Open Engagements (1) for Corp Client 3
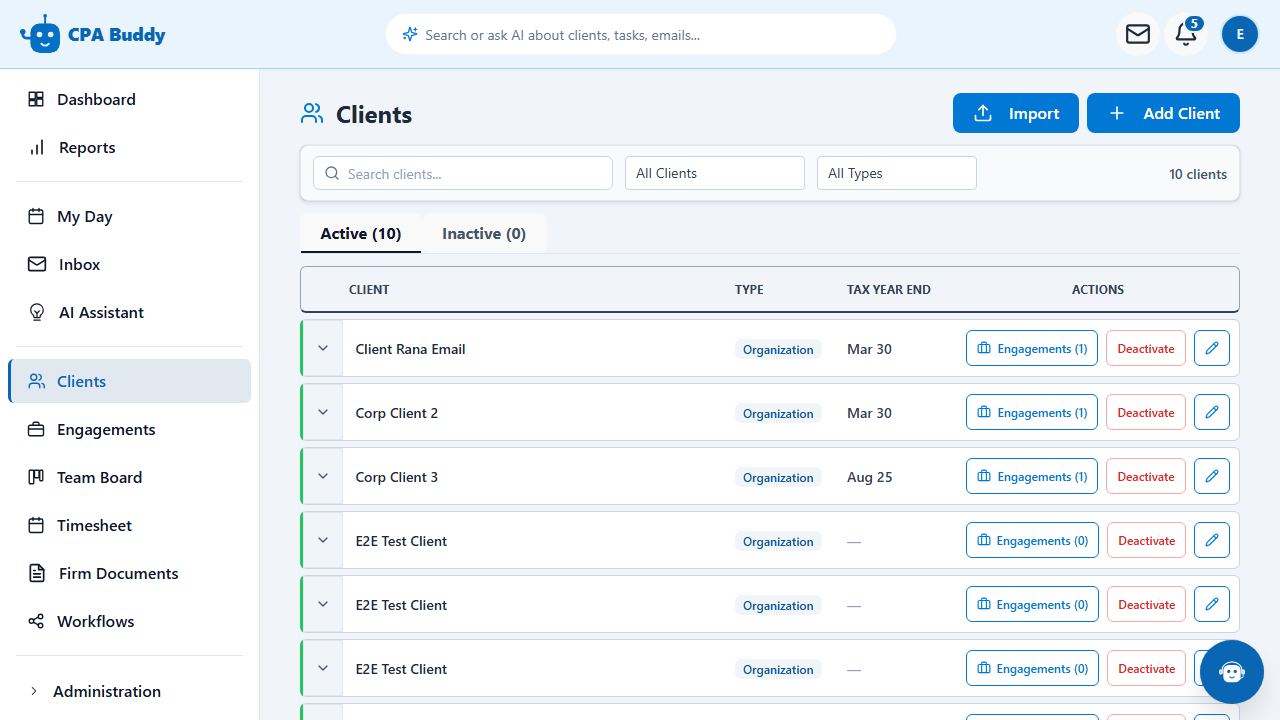Screen dimensions: 1280x720 click(x=1032, y=476)
